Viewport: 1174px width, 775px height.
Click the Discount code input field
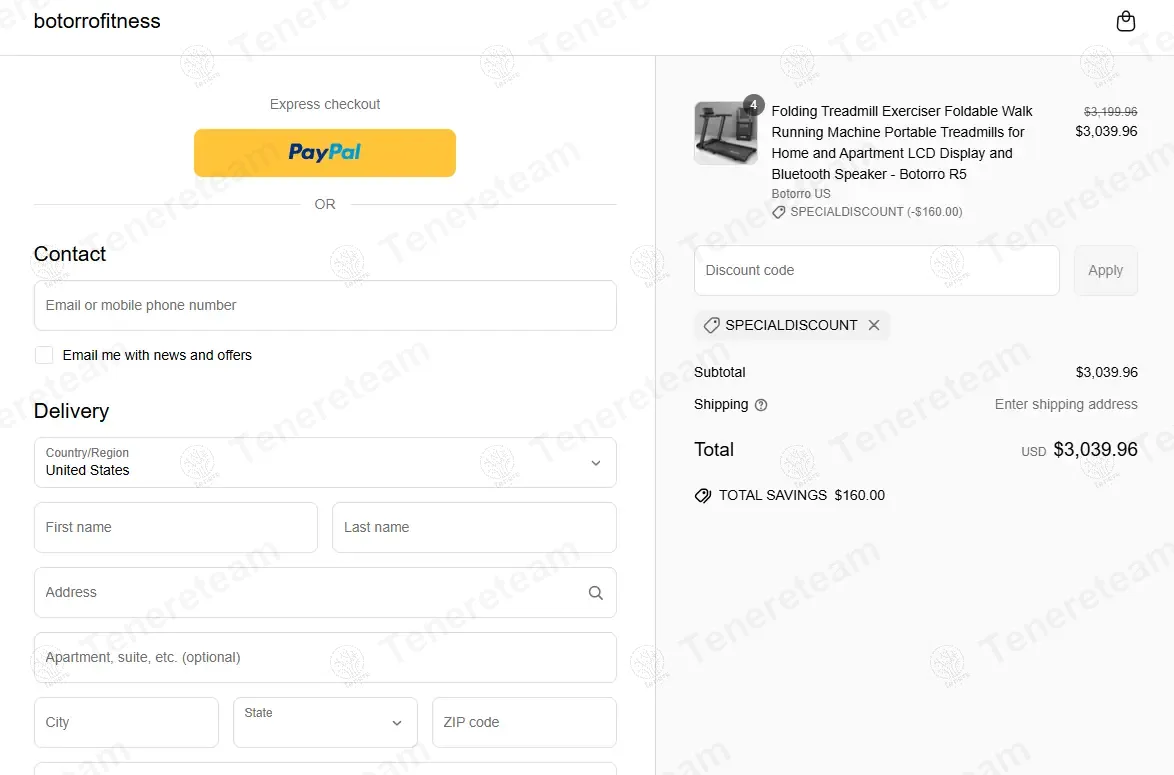pos(877,270)
